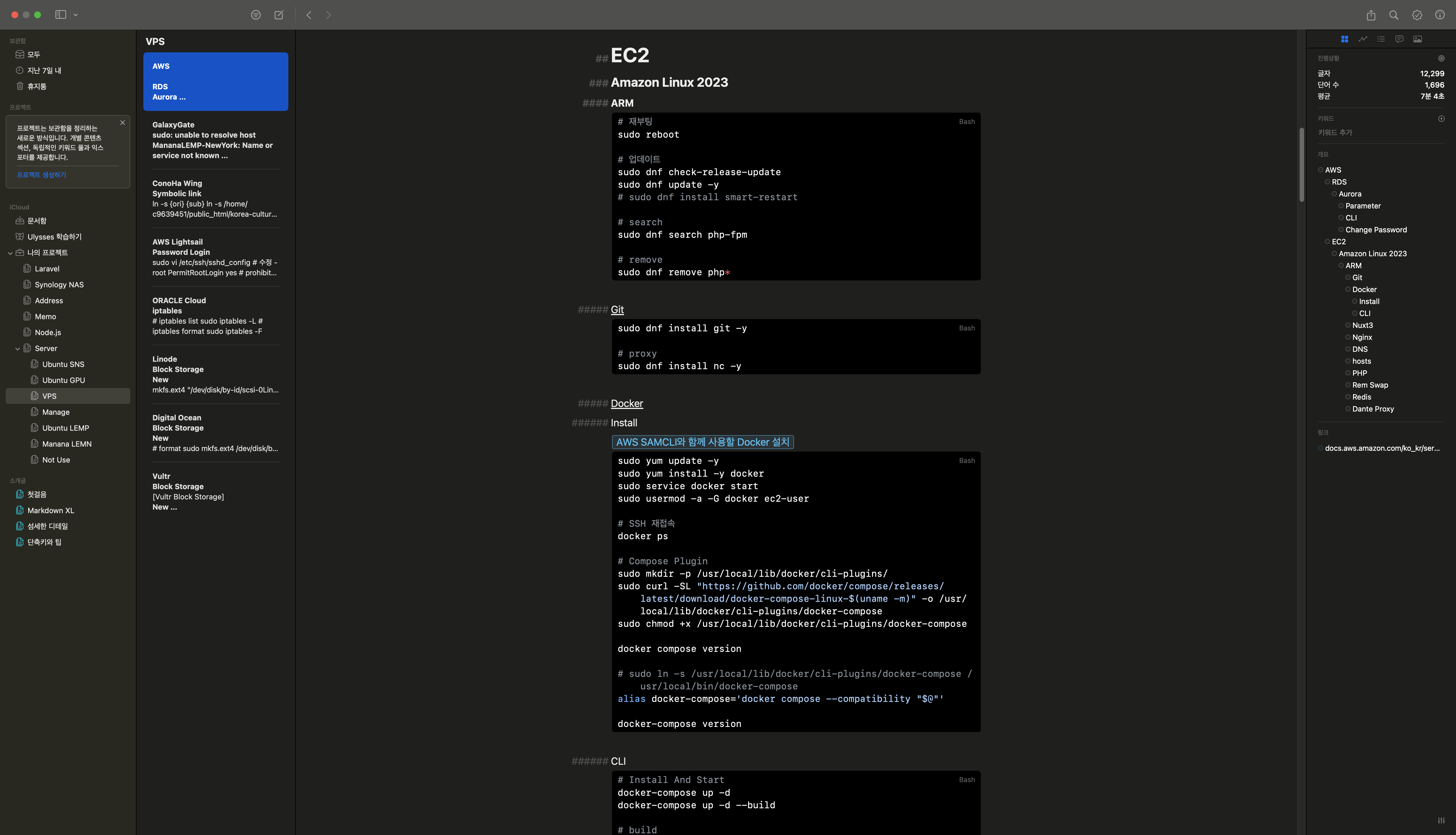Open the share/export icon
The width and height of the screenshot is (1456, 835).
click(x=1371, y=15)
